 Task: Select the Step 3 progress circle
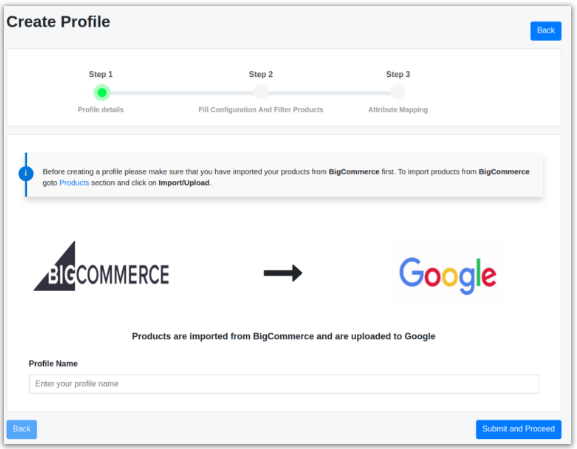tap(398, 92)
